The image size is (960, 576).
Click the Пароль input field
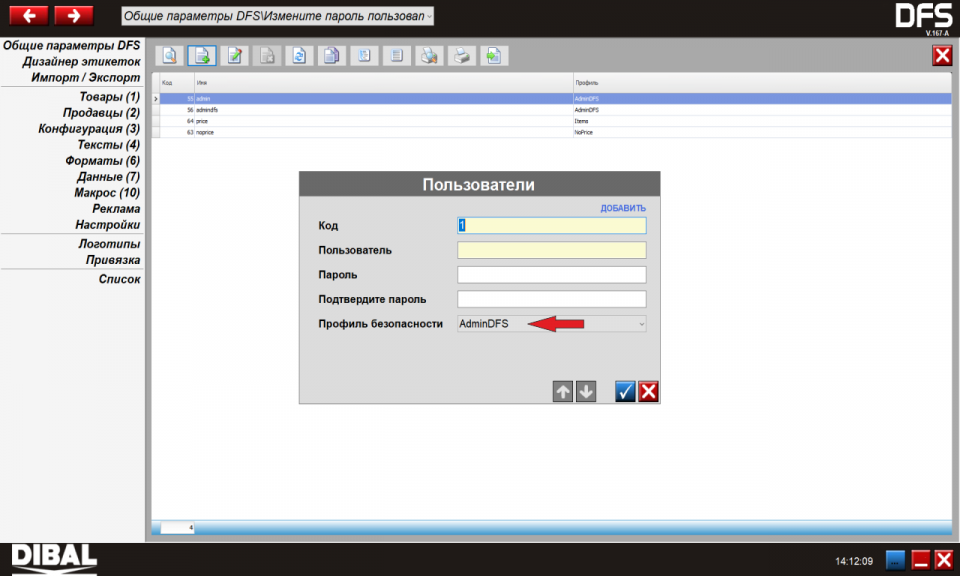(x=551, y=275)
